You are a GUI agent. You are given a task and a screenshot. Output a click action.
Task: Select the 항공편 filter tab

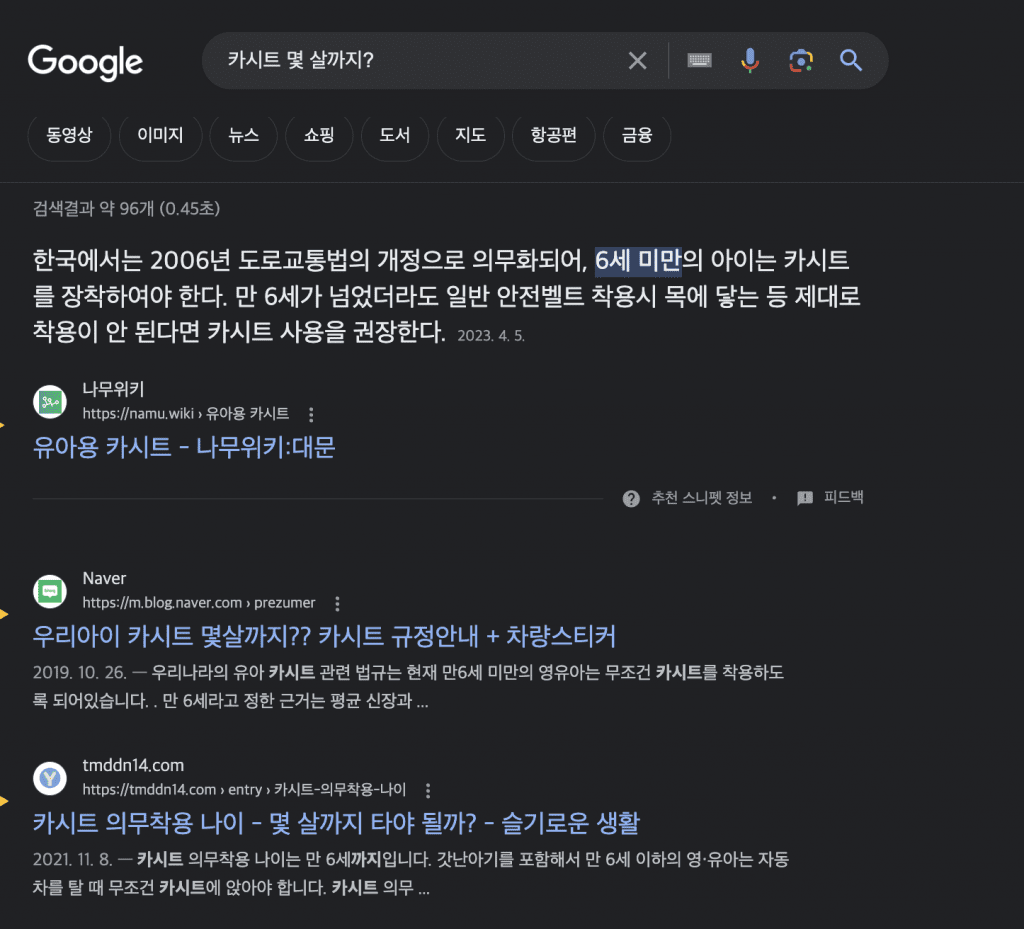pos(554,135)
